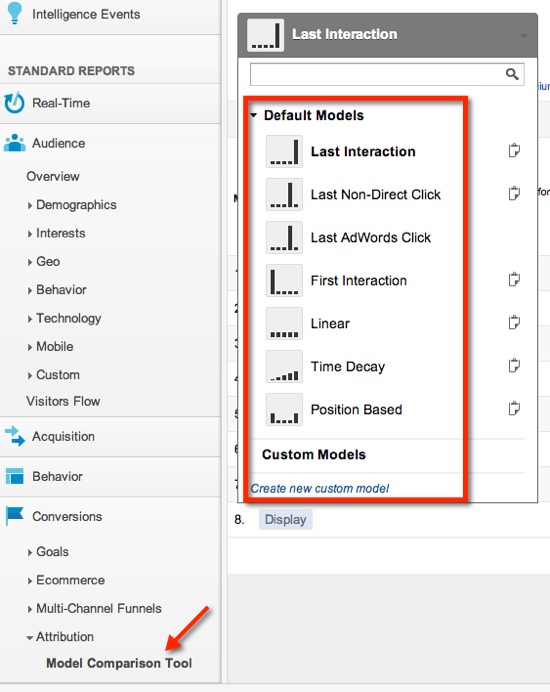Click the Audience people icon

tap(15, 143)
